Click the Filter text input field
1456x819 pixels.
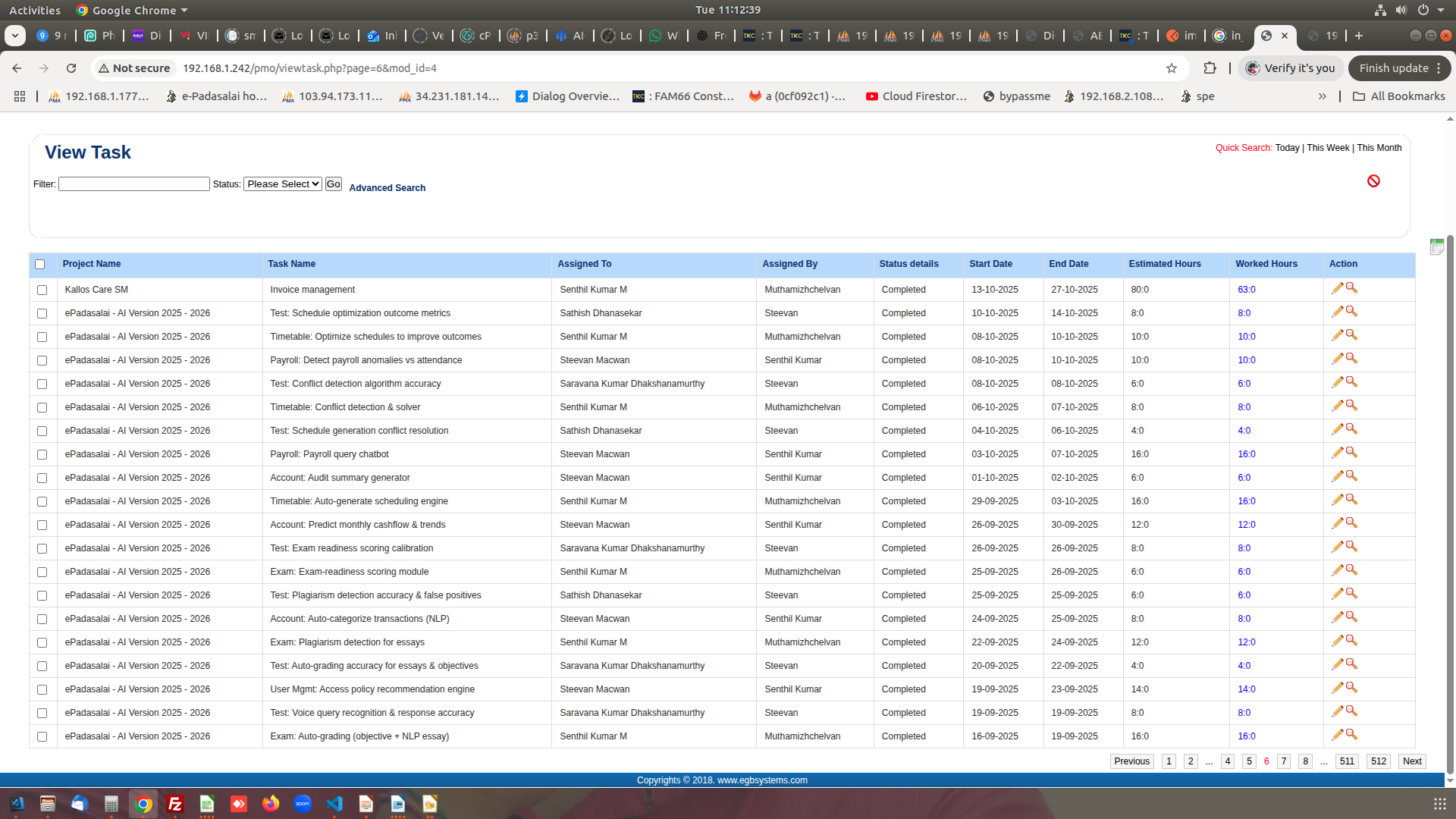[x=134, y=184]
